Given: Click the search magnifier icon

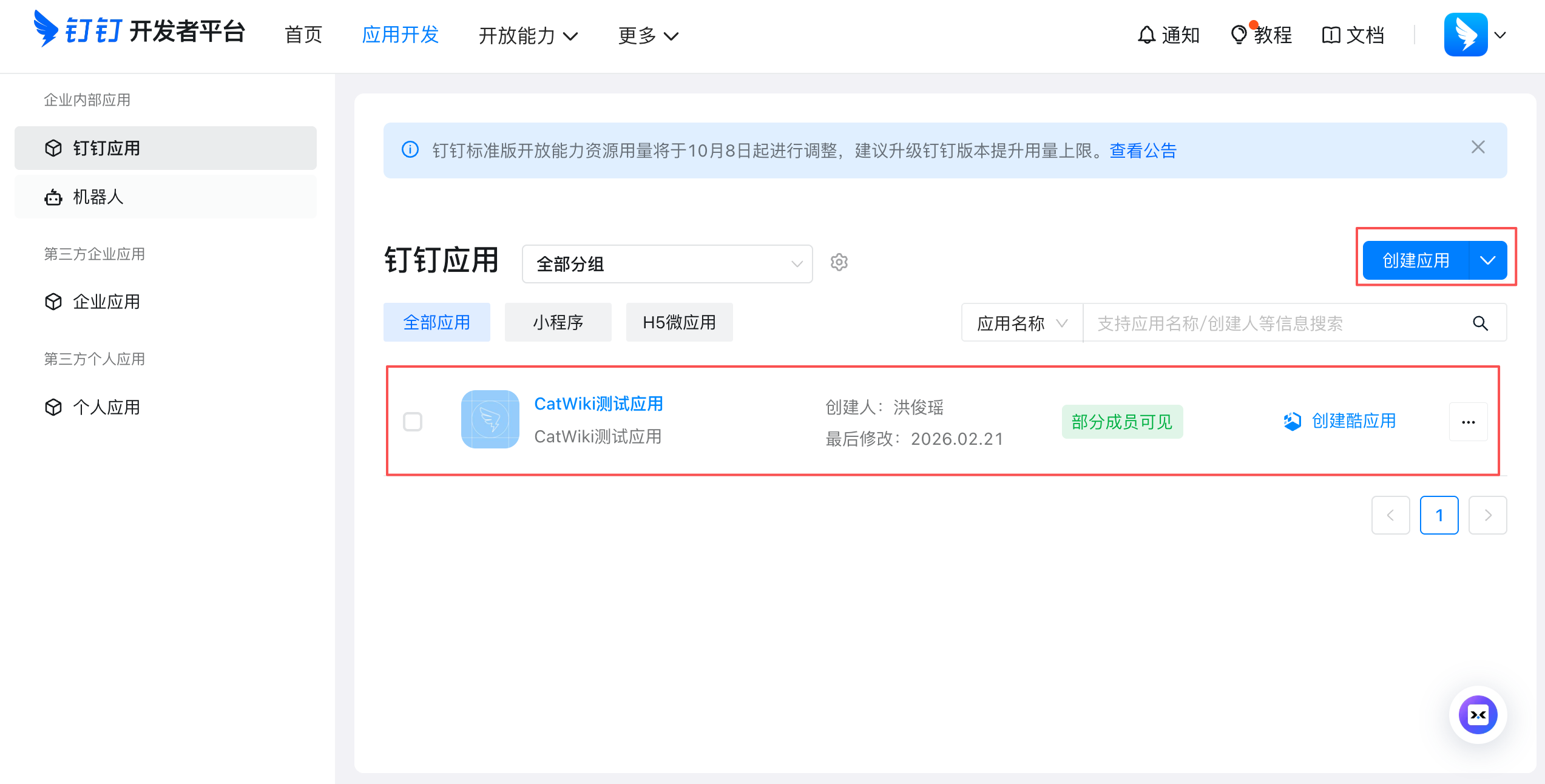Looking at the screenshot, I should click(x=1480, y=323).
